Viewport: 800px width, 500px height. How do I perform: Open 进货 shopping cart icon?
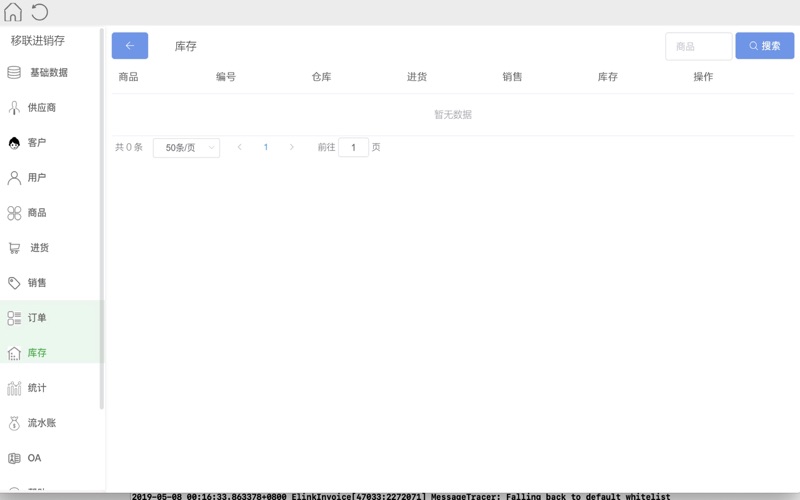pyautogui.click(x=14, y=248)
